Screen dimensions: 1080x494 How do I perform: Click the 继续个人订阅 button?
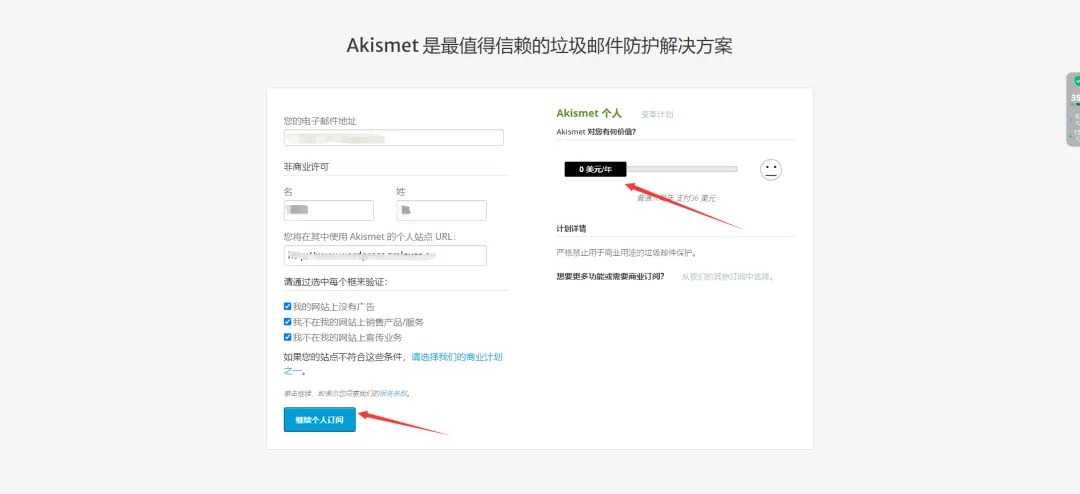(x=320, y=420)
